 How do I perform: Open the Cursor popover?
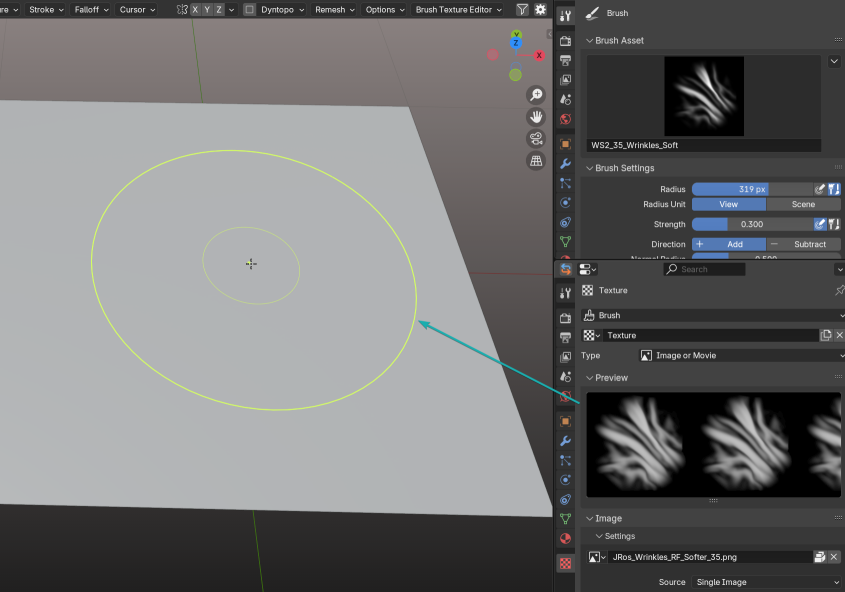[x=137, y=10]
